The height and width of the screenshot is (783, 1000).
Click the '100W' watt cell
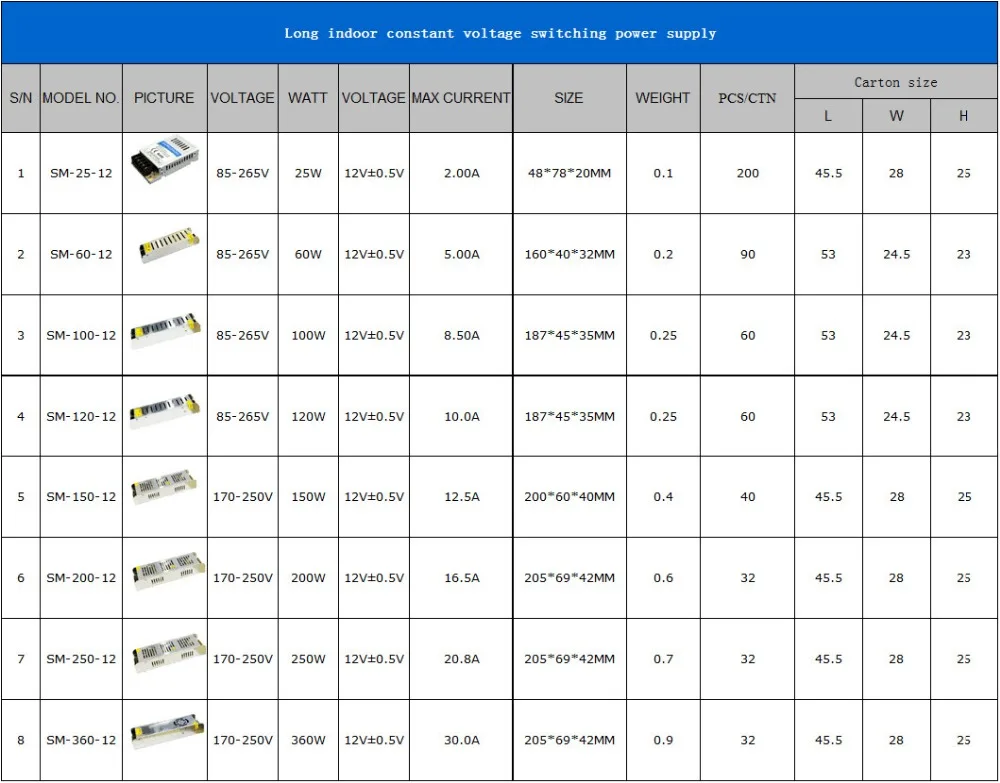tap(308, 335)
